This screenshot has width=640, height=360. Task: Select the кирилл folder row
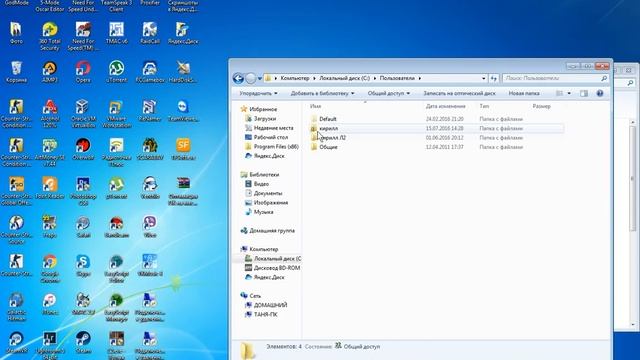(436, 129)
